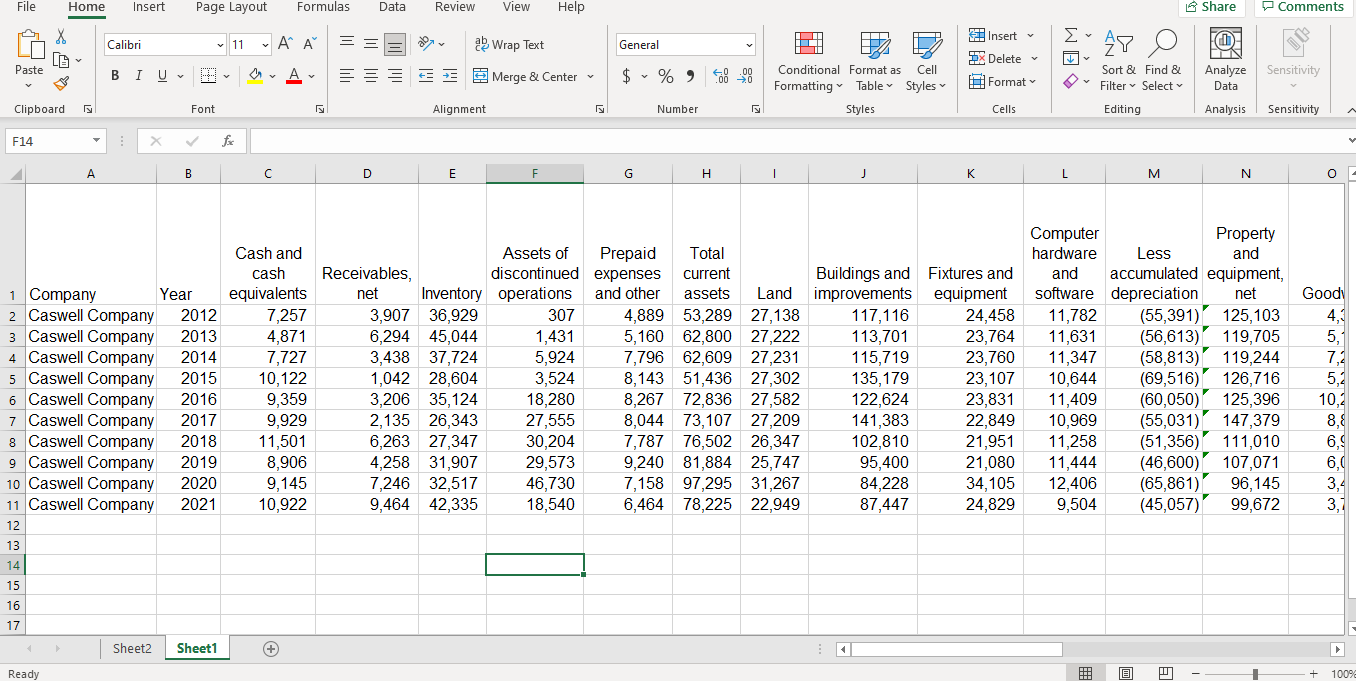The height and width of the screenshot is (681, 1356).
Task: Click the Comma Style icon
Action: (691, 75)
